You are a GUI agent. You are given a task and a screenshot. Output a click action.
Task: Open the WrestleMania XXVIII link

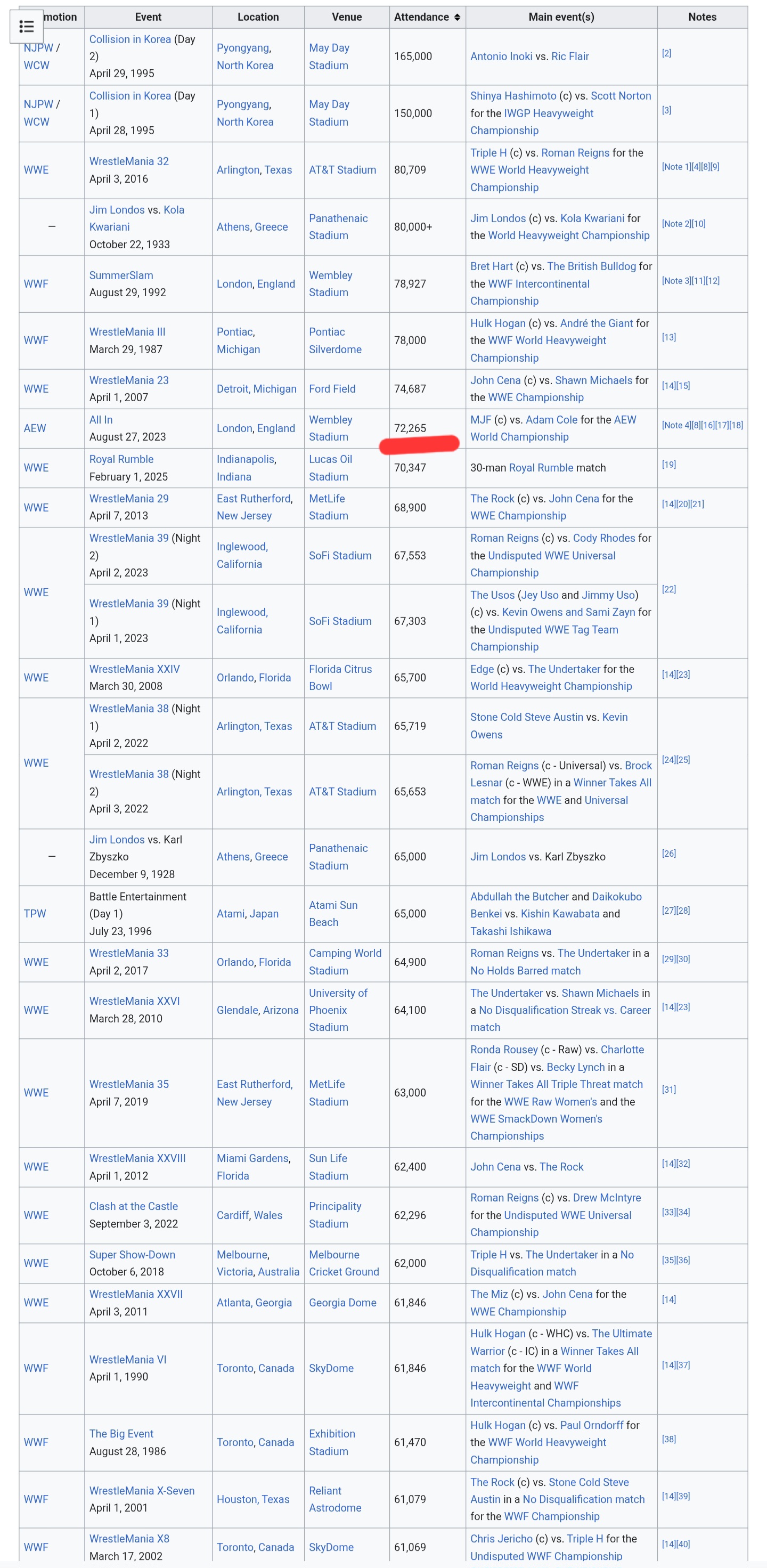click(137, 1158)
